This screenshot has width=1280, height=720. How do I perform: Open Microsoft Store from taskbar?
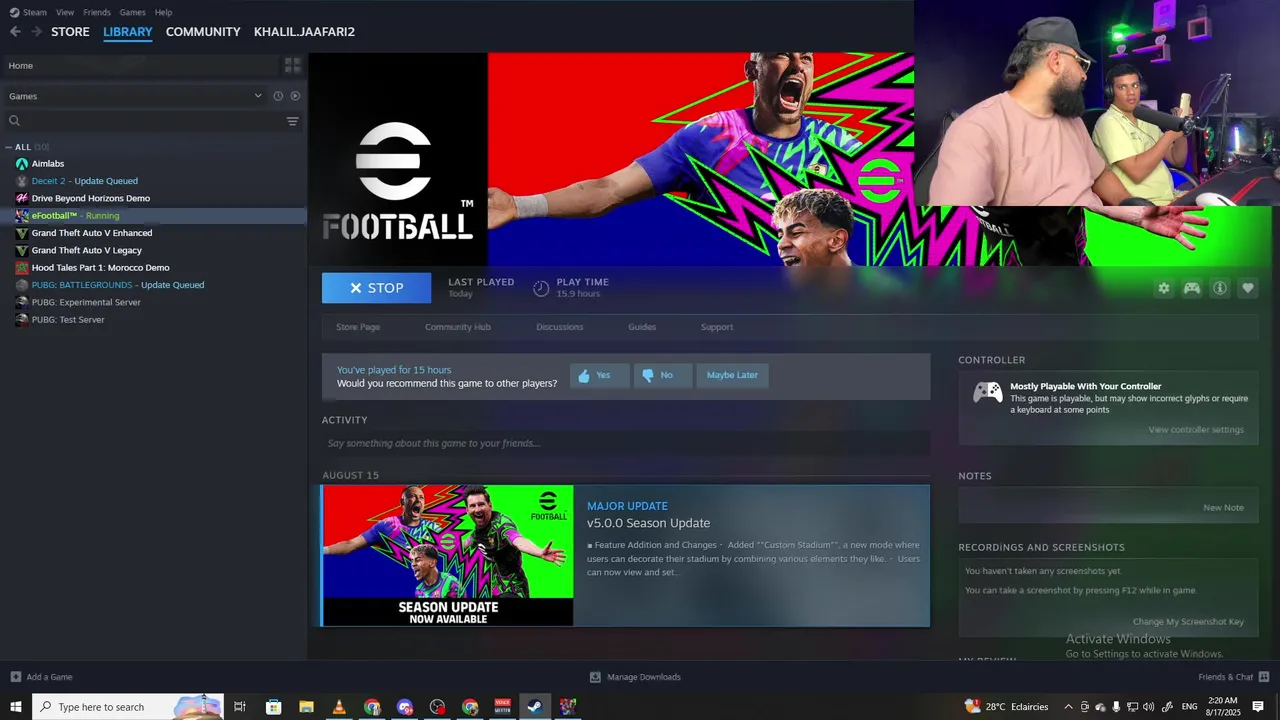(x=273, y=707)
